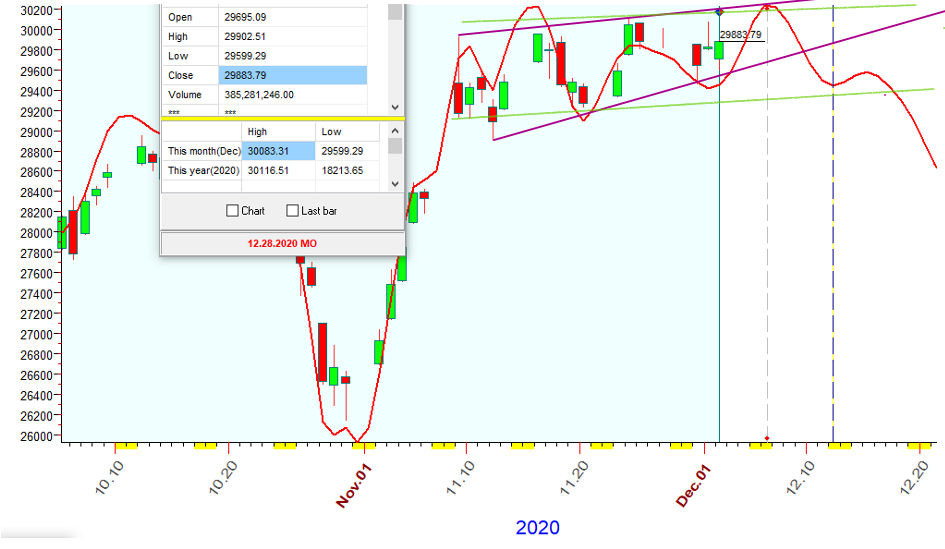Screen dimensions: 945x549
Task: Click the top panel scroll down arrow
Action: coord(395,107)
